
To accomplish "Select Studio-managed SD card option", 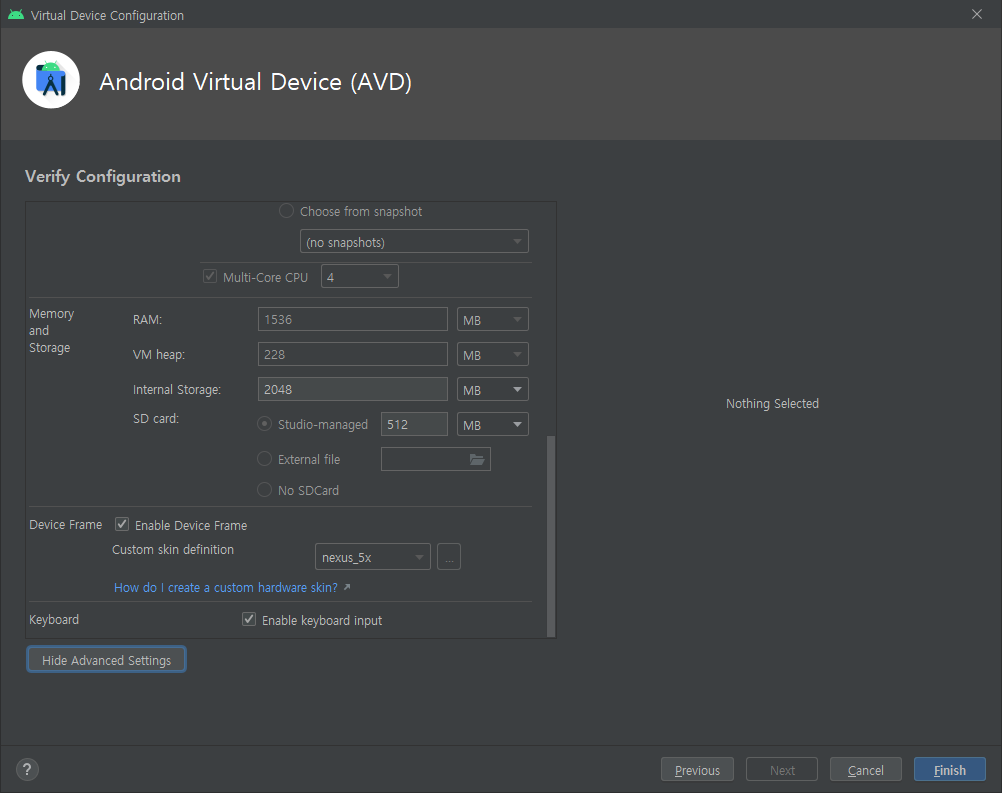I will tap(264, 424).
